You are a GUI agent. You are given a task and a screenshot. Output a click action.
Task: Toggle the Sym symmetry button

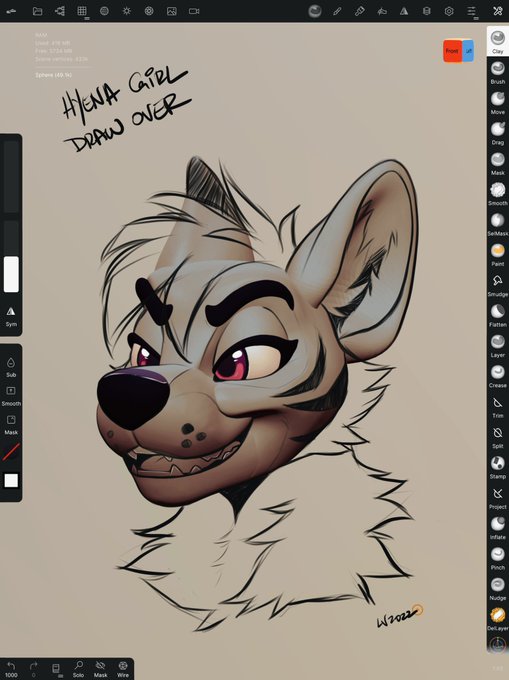11,316
